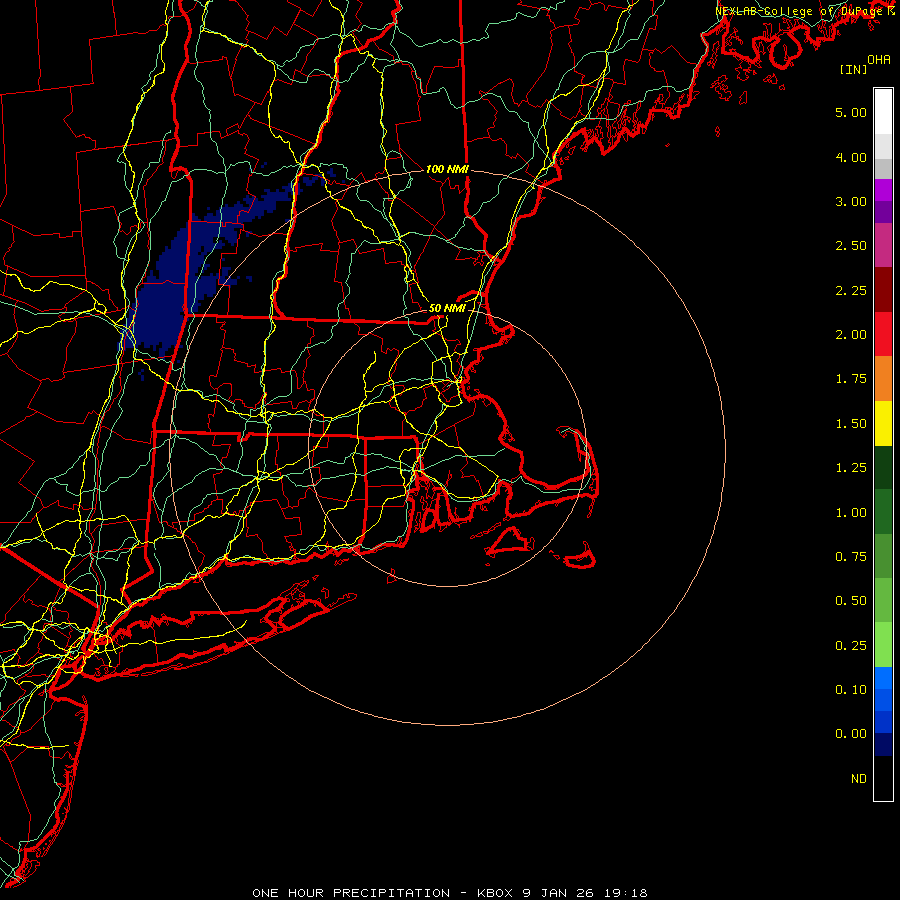Viewport: 900px width, 900px height.
Task: Click the One Hour Precipitation title caption
Action: [450, 893]
